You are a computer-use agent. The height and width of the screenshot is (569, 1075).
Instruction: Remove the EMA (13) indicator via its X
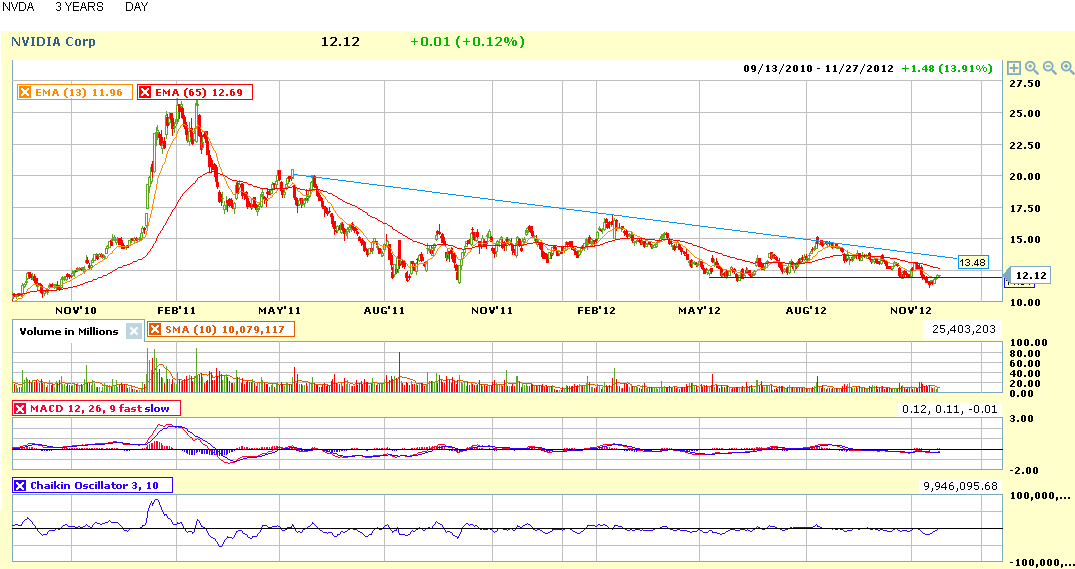pos(25,92)
